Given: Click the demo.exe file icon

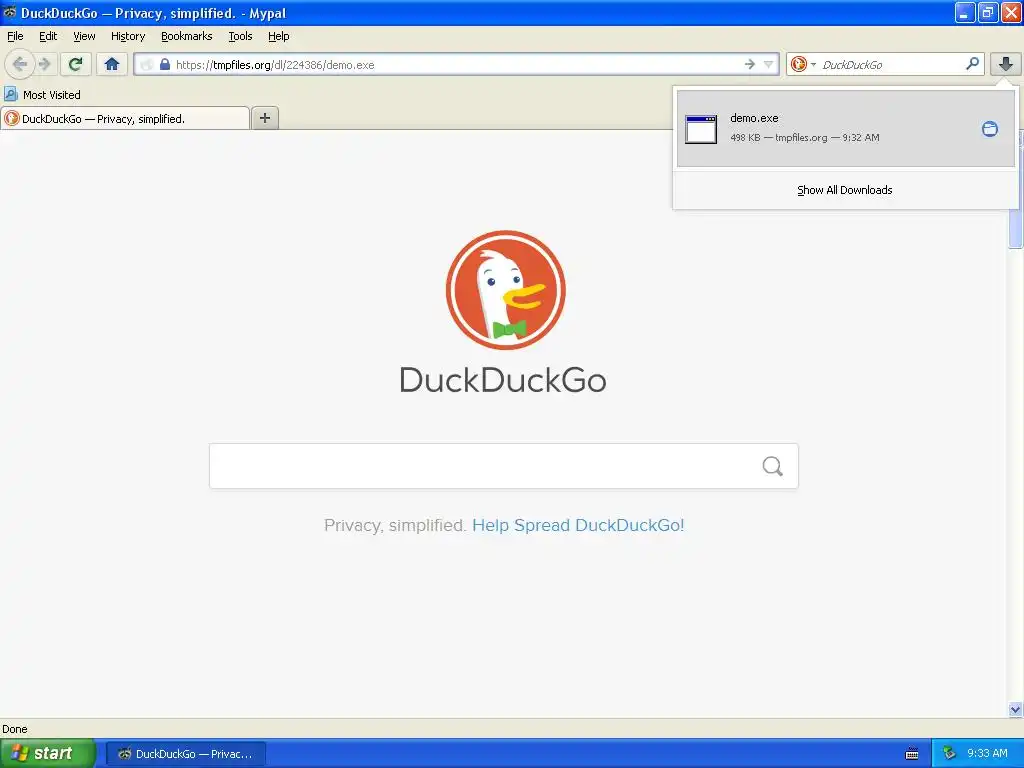Looking at the screenshot, I should point(701,129).
